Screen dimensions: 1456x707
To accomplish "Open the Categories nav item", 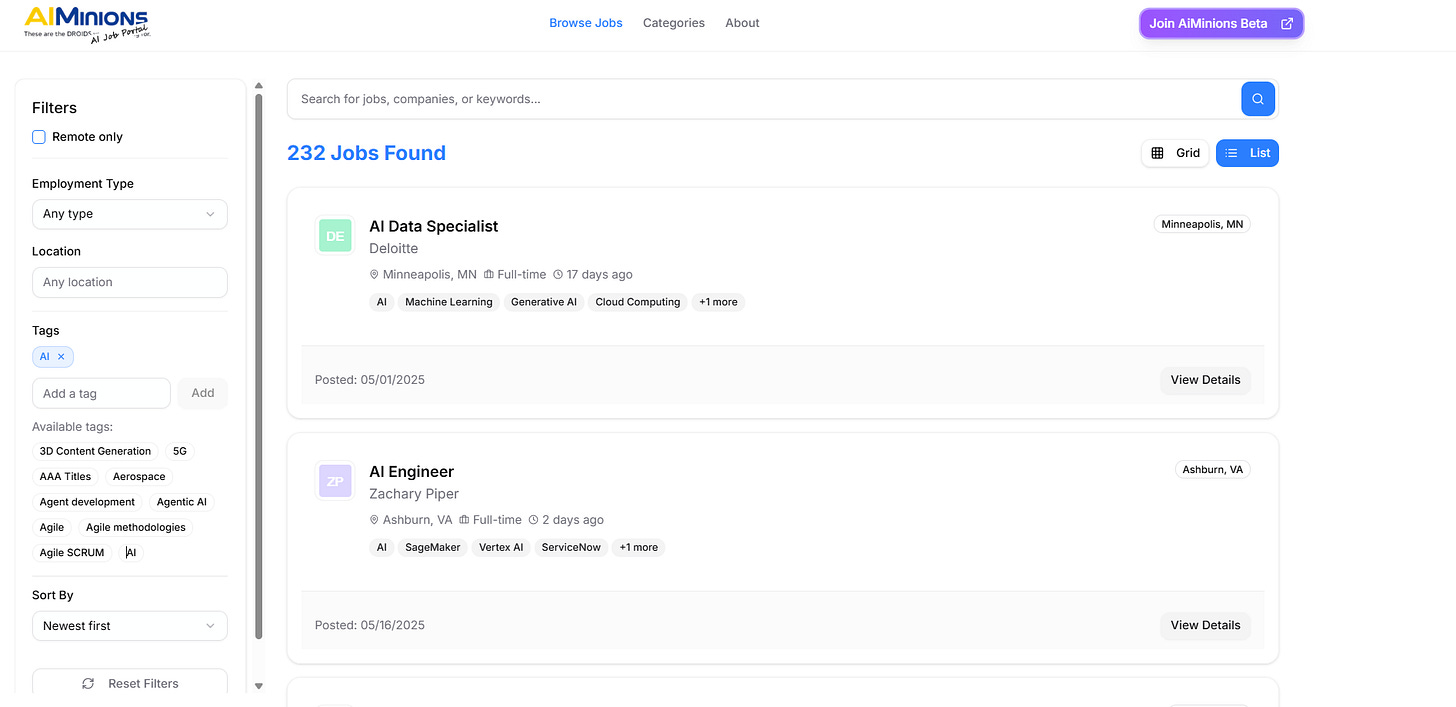I will point(674,23).
